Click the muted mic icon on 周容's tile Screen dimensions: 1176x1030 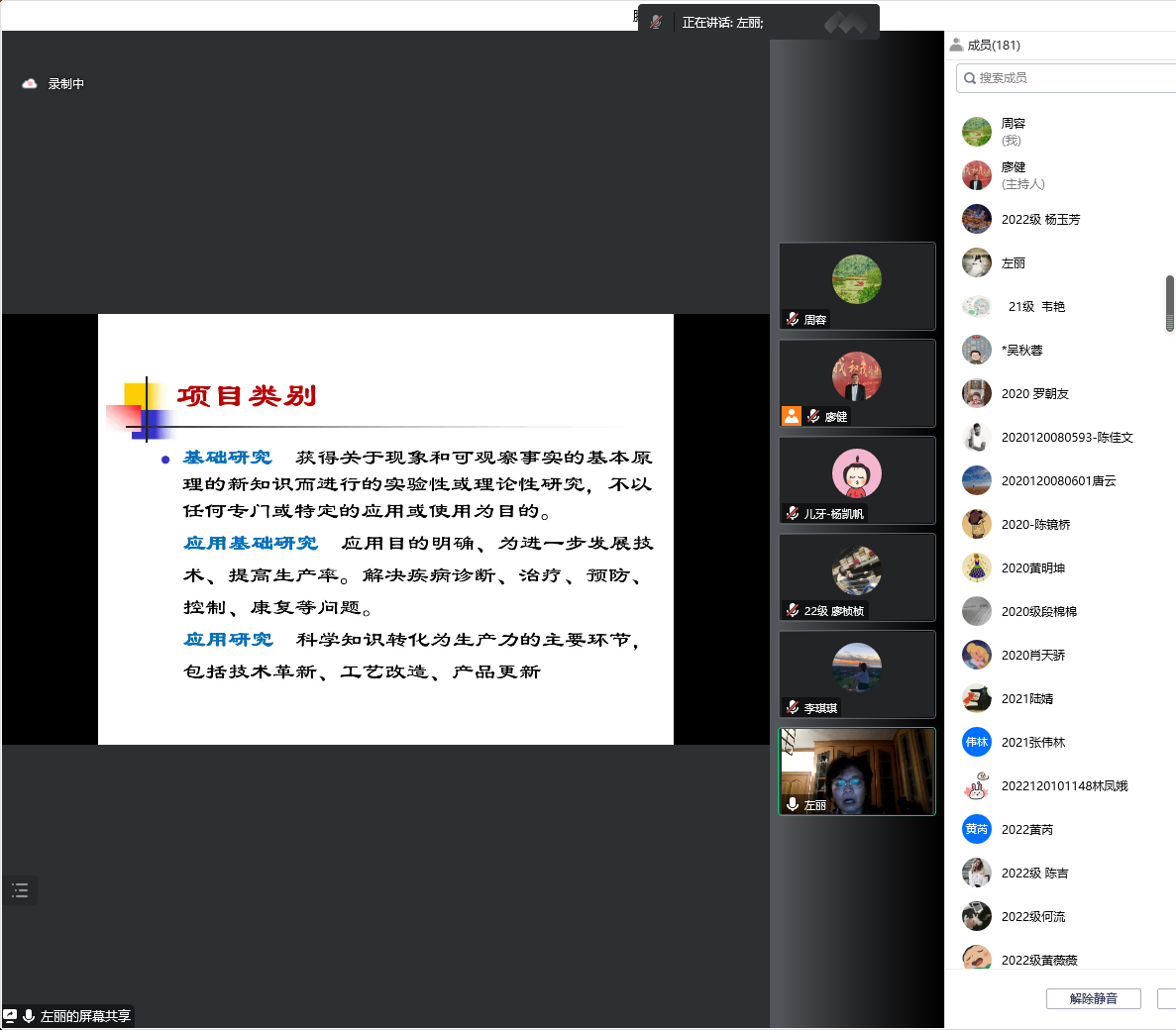(793, 319)
